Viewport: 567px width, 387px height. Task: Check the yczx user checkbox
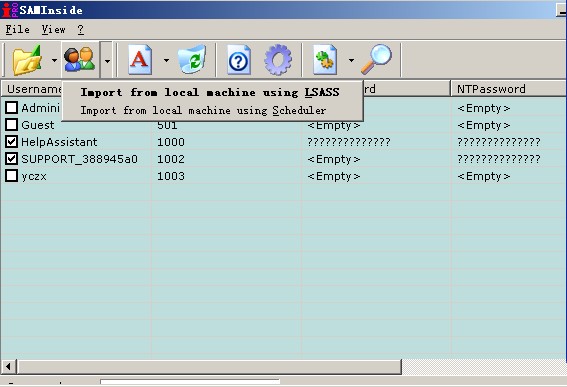[x=12, y=175]
